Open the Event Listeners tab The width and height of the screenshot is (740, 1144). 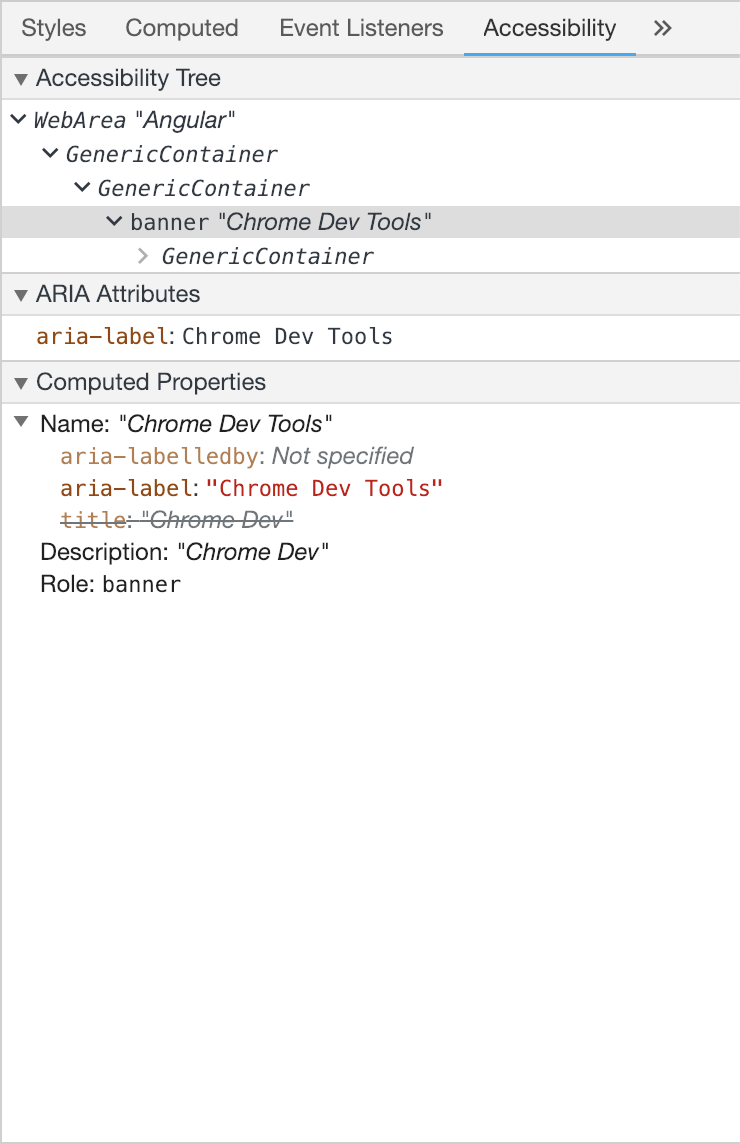pos(361,28)
